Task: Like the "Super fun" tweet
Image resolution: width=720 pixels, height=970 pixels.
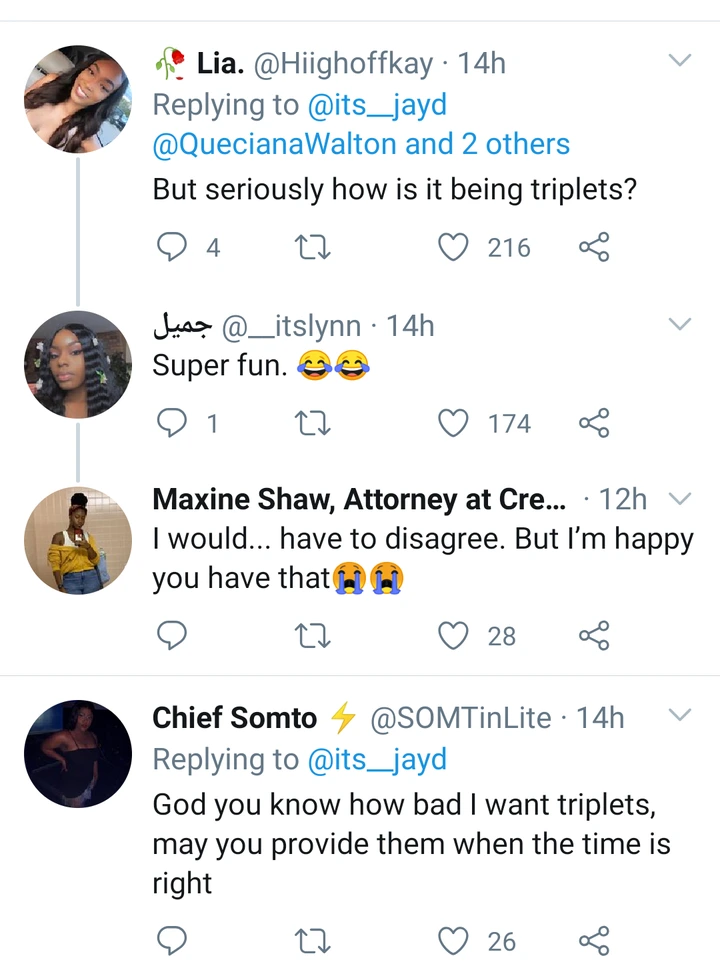Action: point(454,424)
